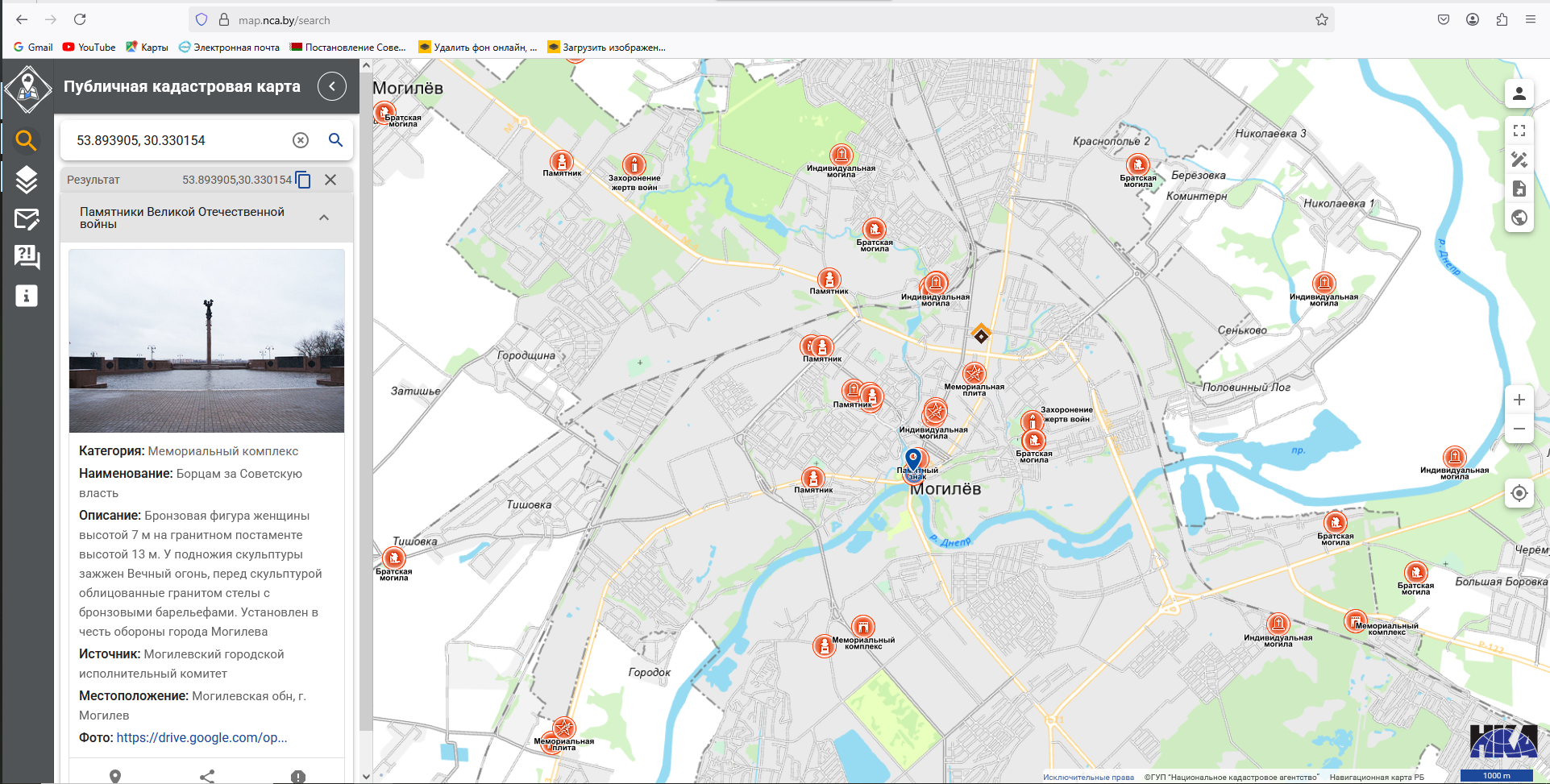Close the search result panel

tap(330, 180)
